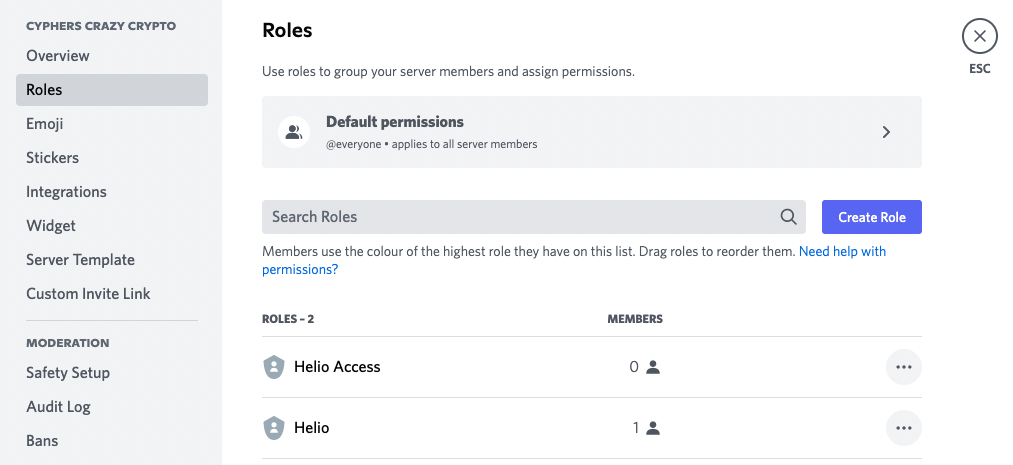This screenshot has width=1013, height=465.
Task: Click the Default permissions members icon
Action: pyautogui.click(x=294, y=132)
